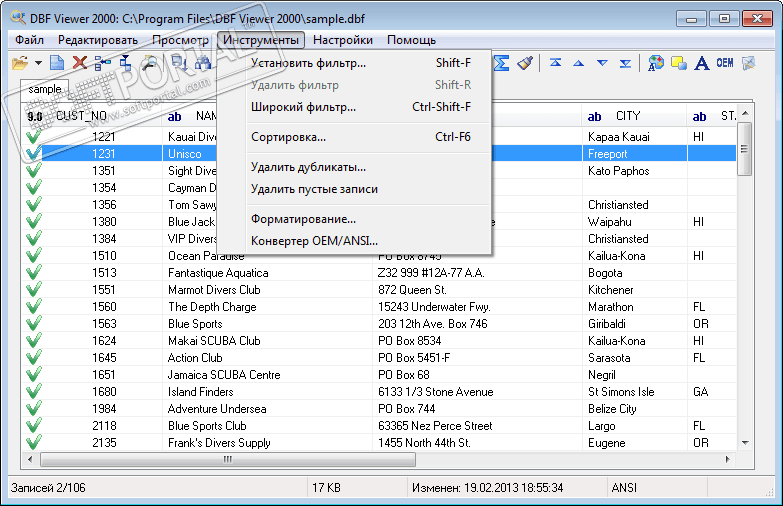Select the 'Marathon' city cell
783x506 pixels.
tap(635, 307)
